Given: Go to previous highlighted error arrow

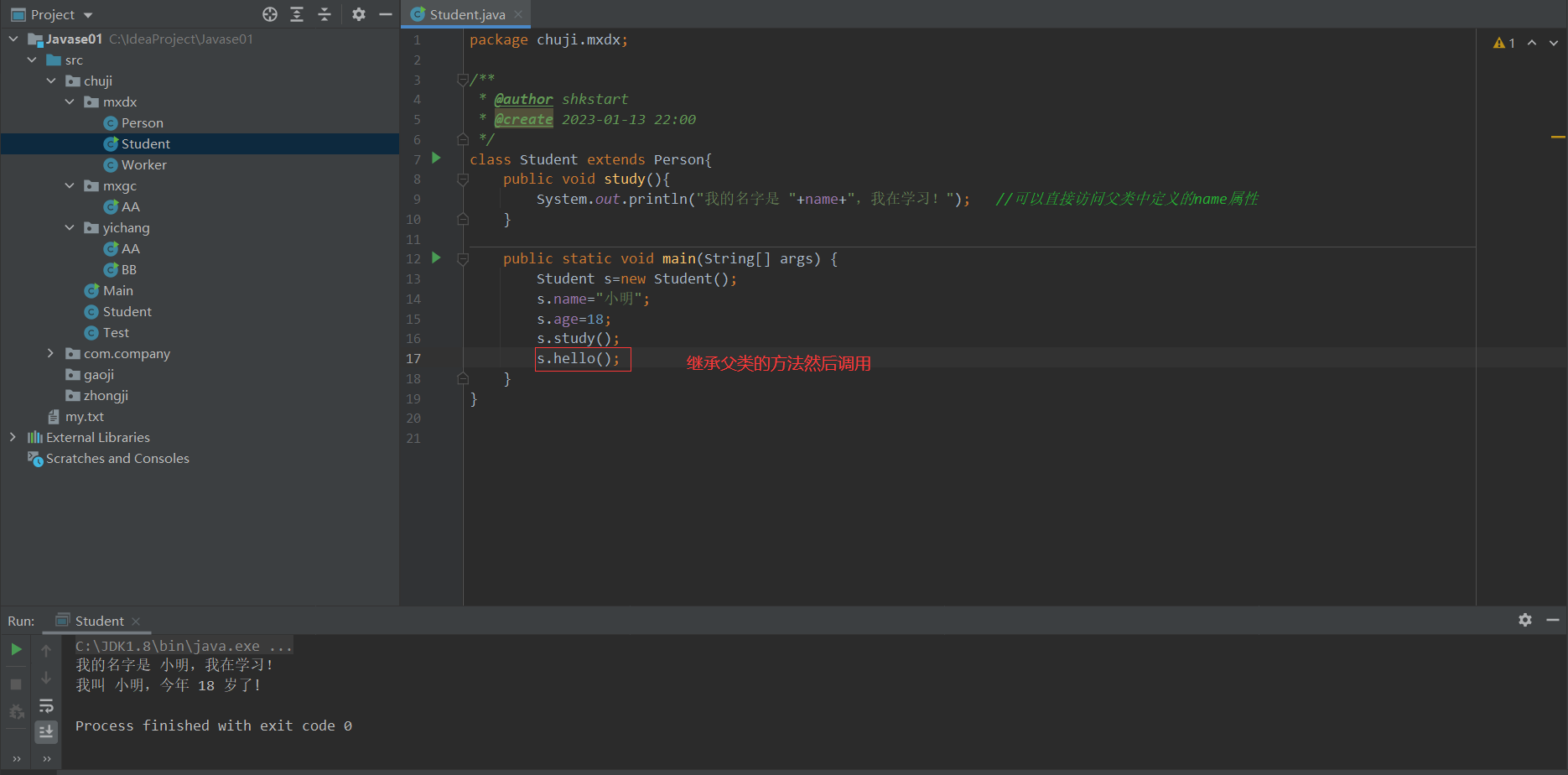Looking at the screenshot, I should pos(1532,43).
